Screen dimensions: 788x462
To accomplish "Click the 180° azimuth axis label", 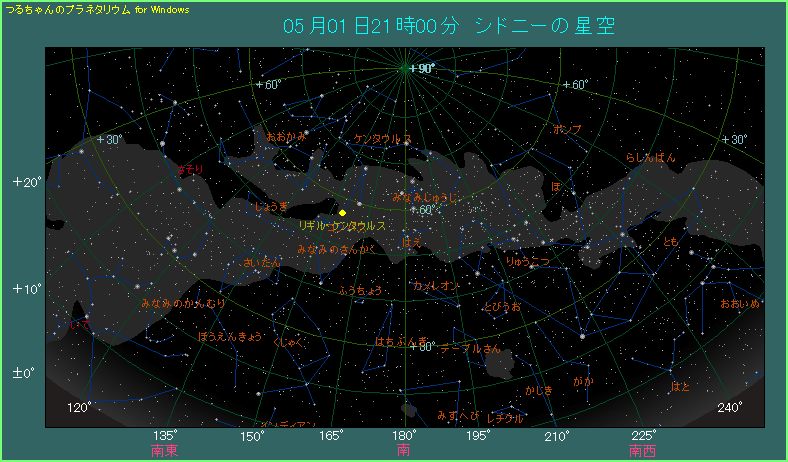I will click(x=404, y=435).
